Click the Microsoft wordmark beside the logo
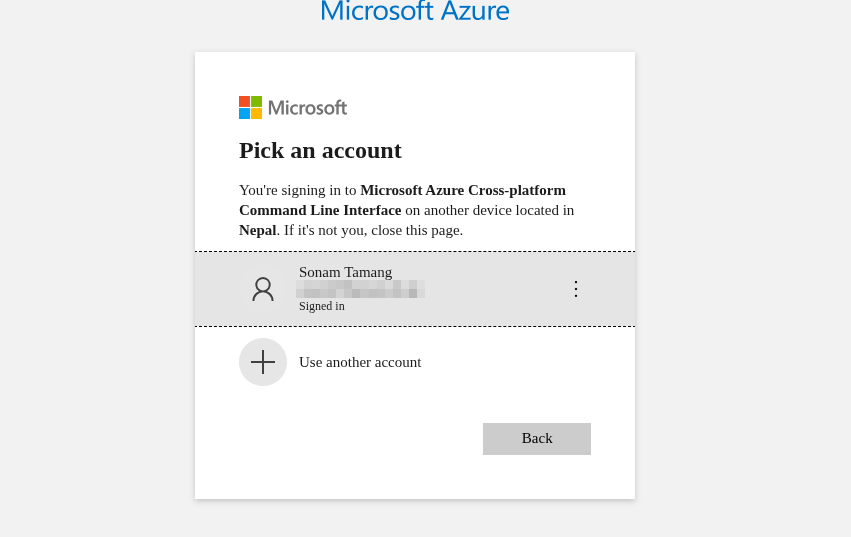The width and height of the screenshot is (851, 537). click(x=307, y=108)
